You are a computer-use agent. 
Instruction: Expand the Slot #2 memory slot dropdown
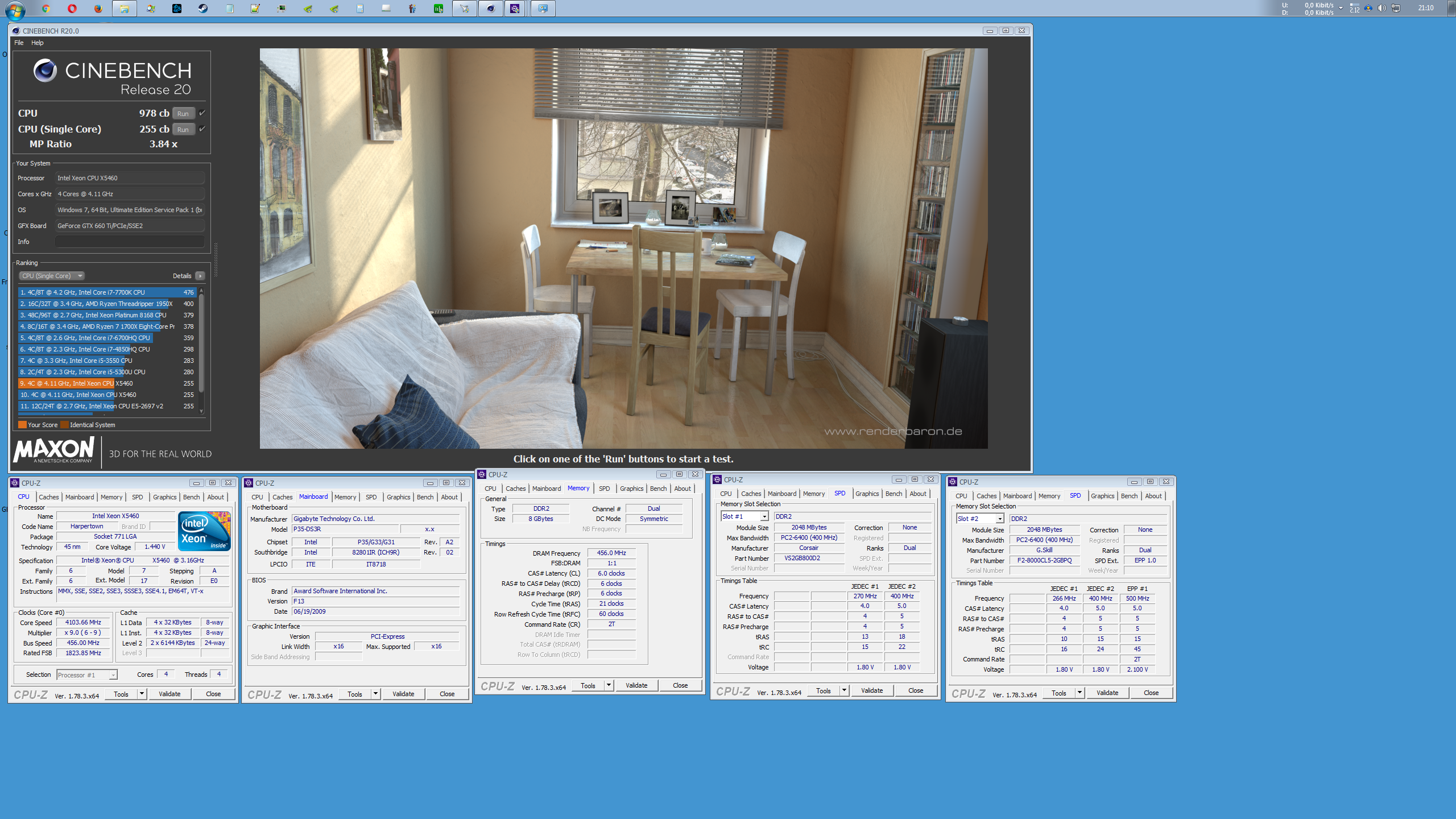(999, 519)
